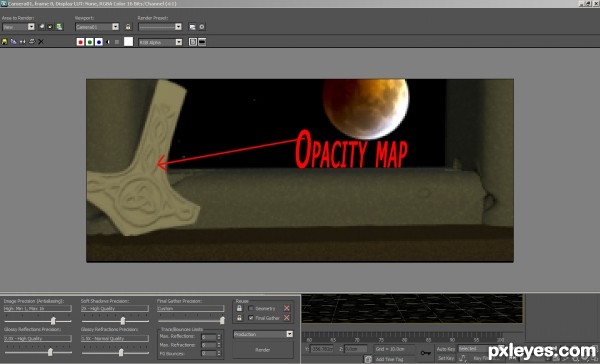Clear Final Gather cache with red X
600x364 pixels.
pyautogui.click(x=287, y=318)
